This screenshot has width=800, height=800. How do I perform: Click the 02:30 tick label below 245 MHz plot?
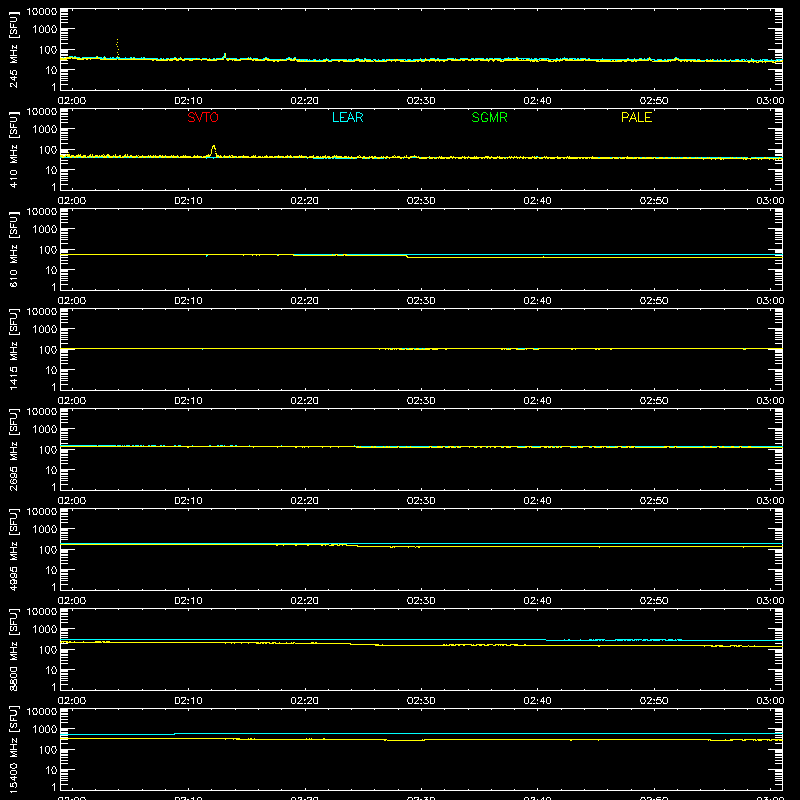(421, 101)
